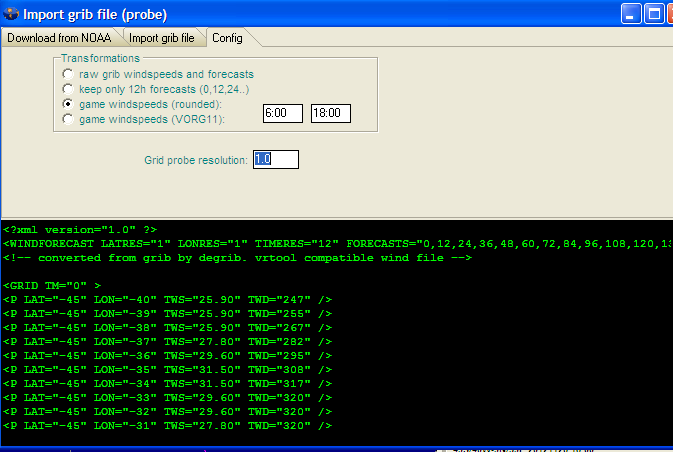The image size is (673, 452).
Task: Minimize the Import grib file window
Action: [631, 14]
